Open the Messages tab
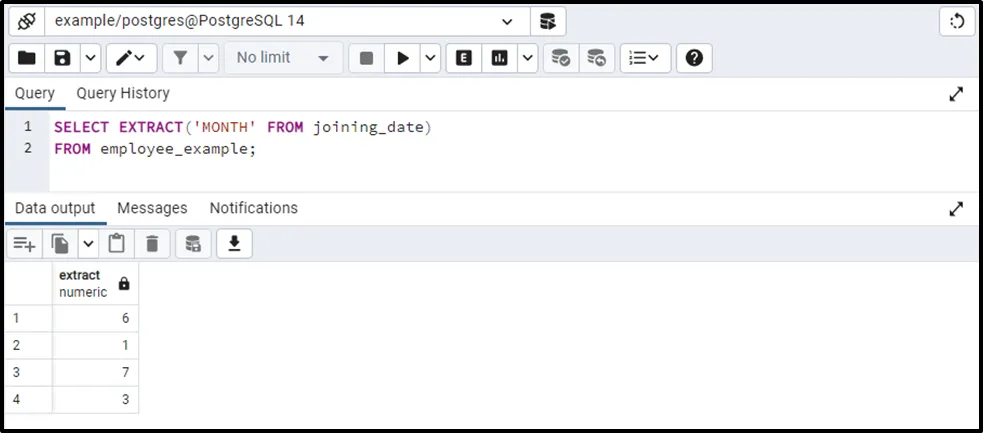 tap(152, 208)
